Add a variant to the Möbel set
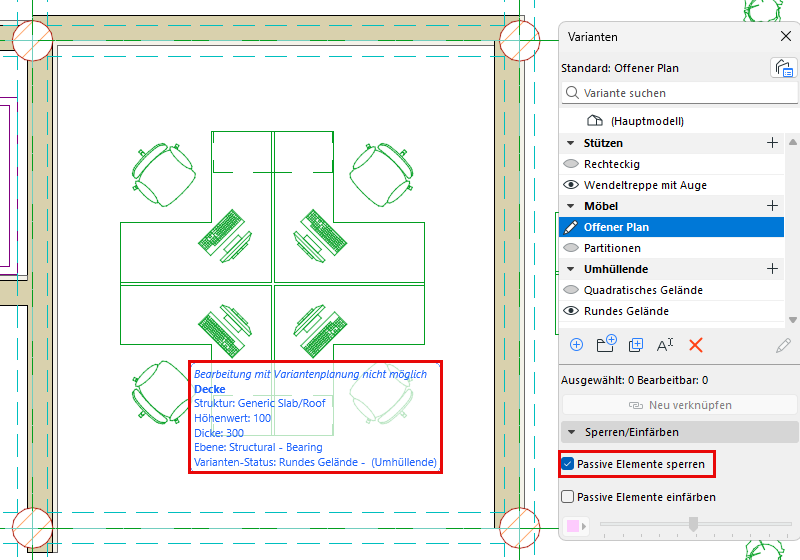 tap(772, 206)
